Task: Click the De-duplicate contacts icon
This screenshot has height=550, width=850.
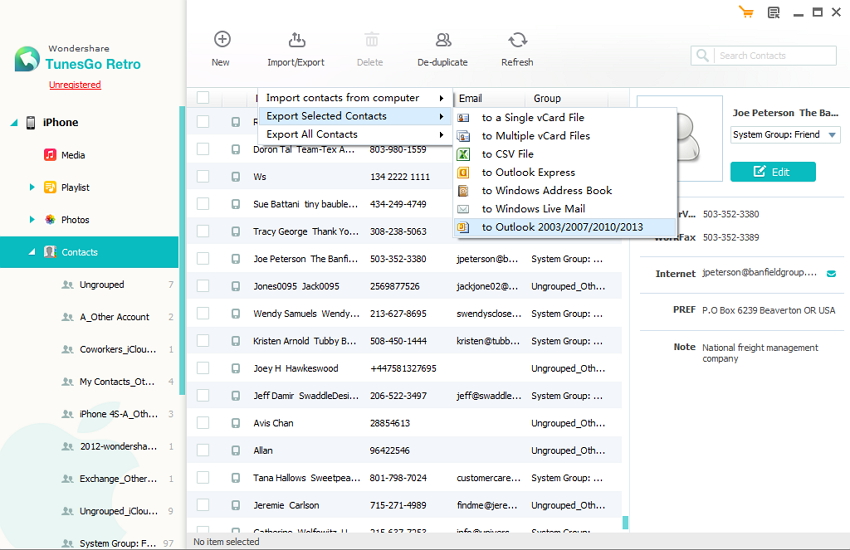Action: [x=442, y=40]
